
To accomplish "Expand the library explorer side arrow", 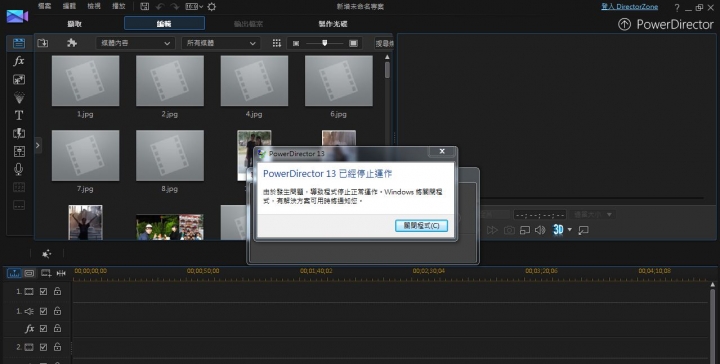I will pos(38,146).
